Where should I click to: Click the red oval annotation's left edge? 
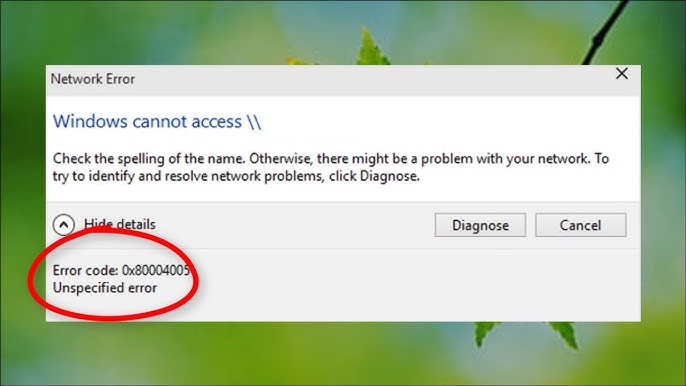[32, 278]
